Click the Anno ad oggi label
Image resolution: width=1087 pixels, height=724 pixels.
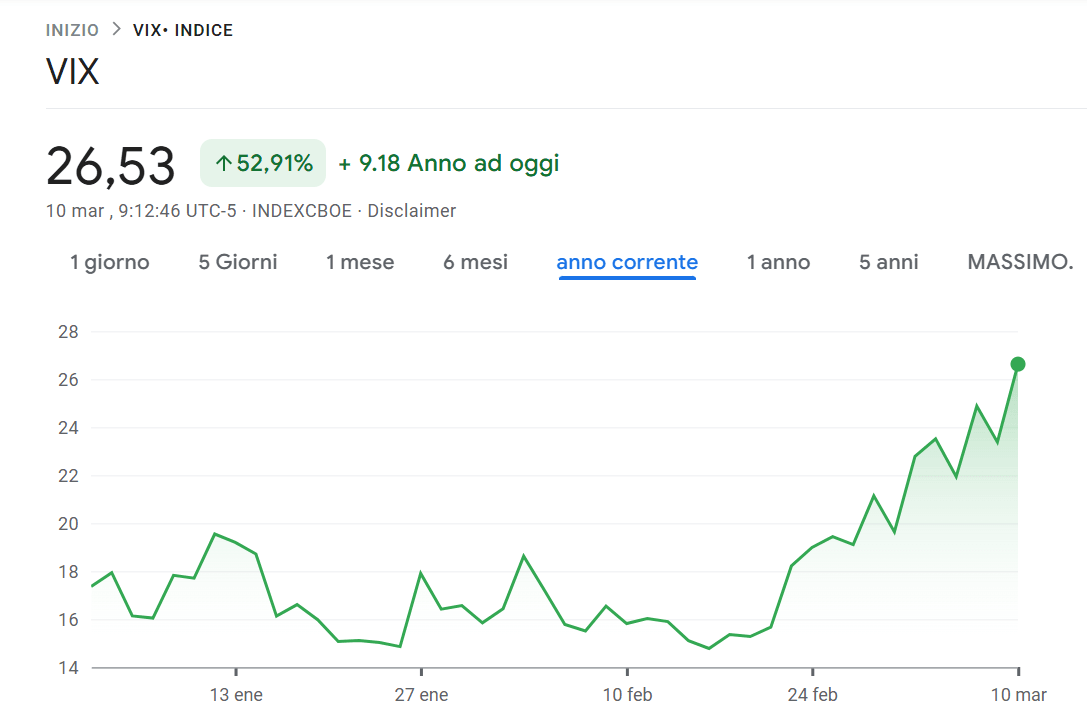485,163
